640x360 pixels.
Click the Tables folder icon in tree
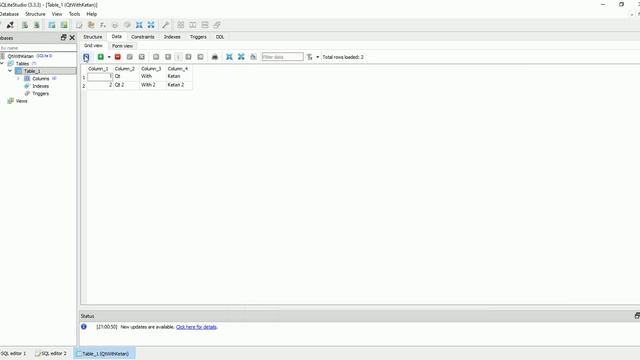point(11,64)
